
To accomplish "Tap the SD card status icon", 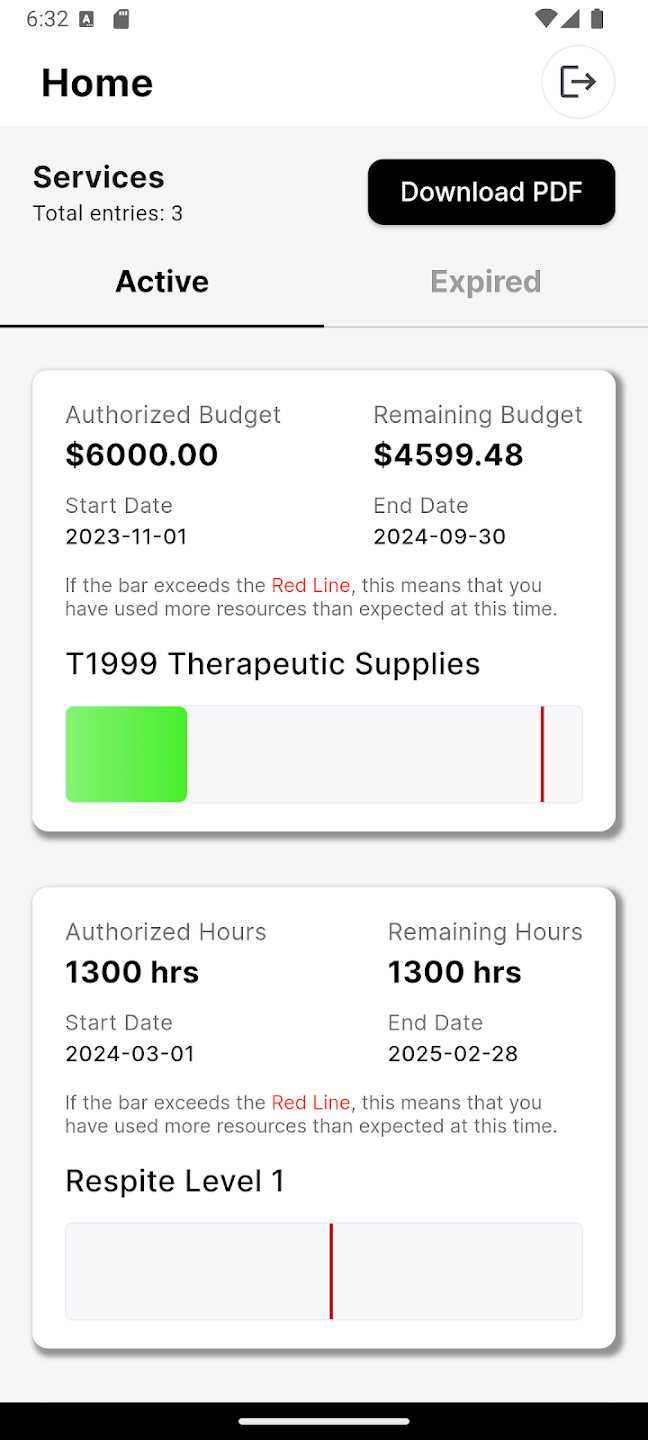I will click(x=121, y=19).
